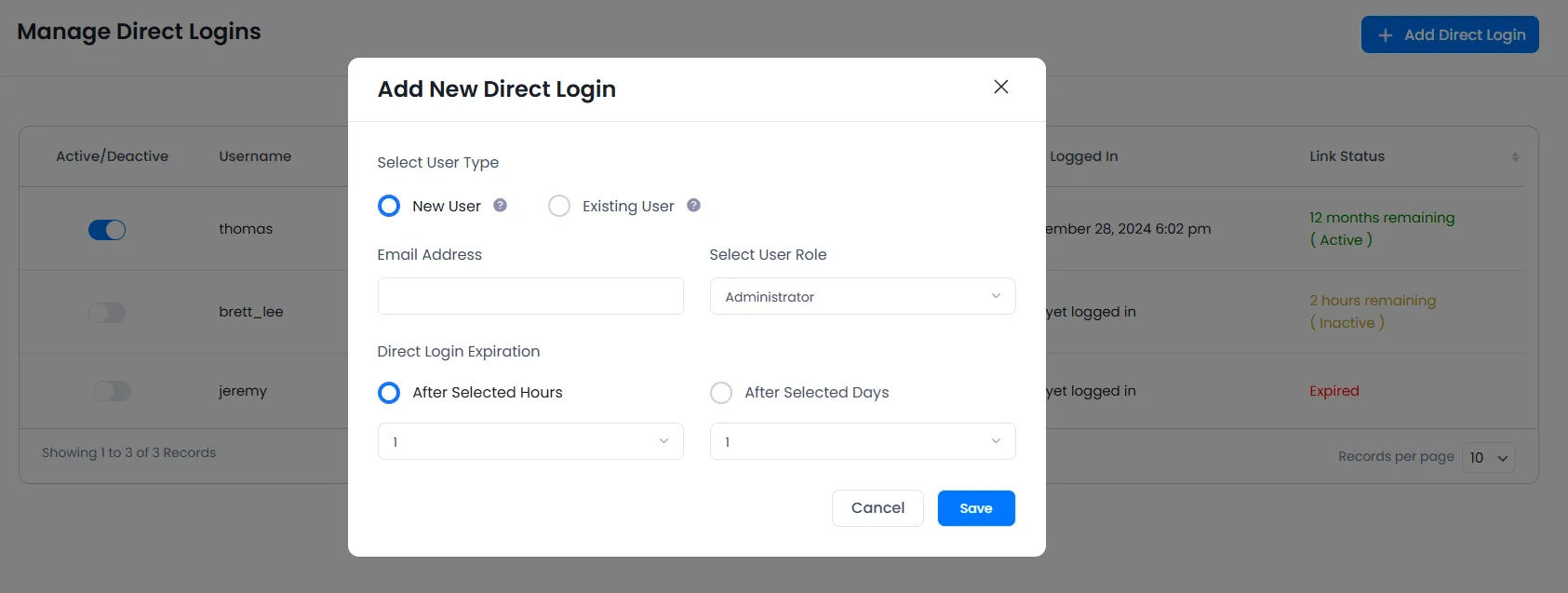Click the Cancel button
This screenshot has width=1568, height=593.
coord(877,508)
